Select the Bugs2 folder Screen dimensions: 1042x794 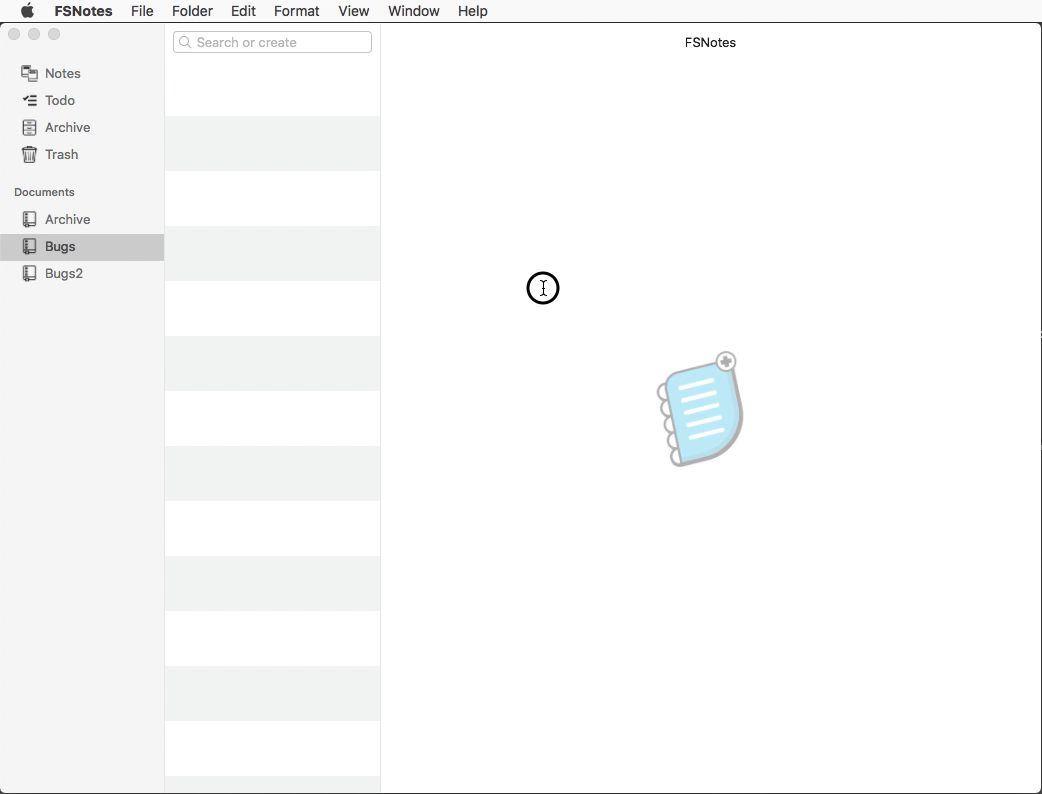82,274
